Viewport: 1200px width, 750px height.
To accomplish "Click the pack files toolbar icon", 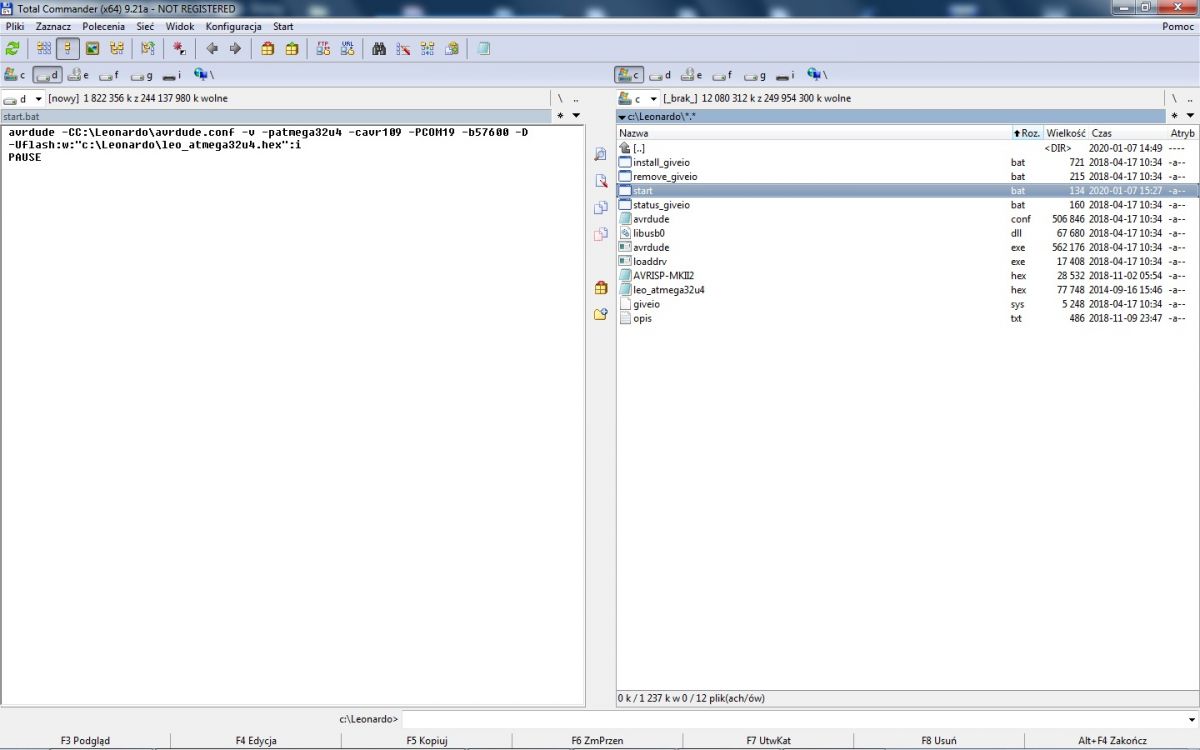I will 267,48.
